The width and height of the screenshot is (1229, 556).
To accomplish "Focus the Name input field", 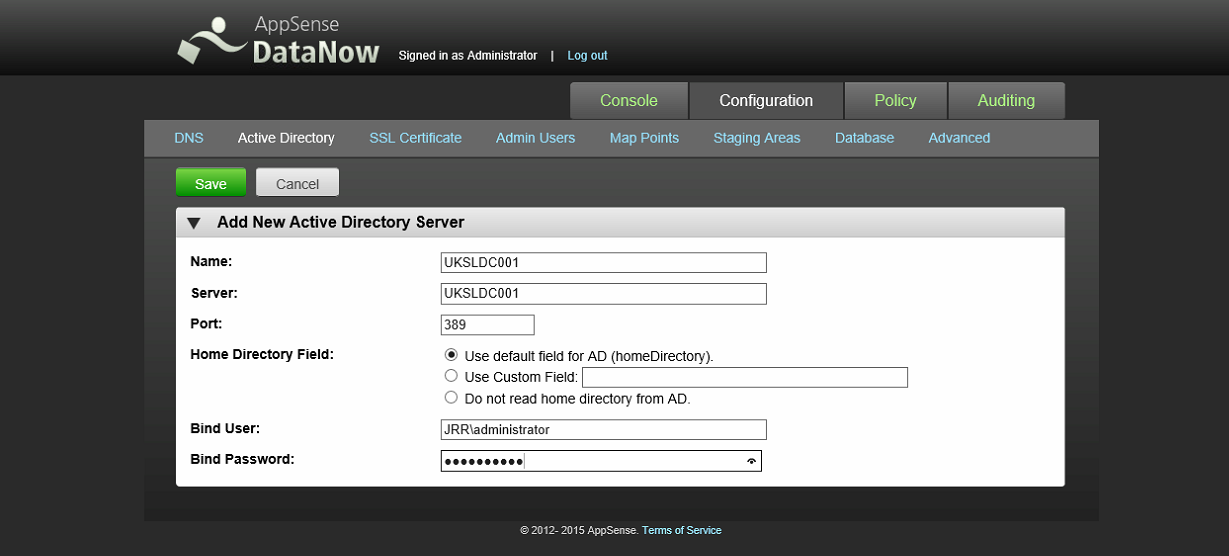I will [x=603, y=262].
